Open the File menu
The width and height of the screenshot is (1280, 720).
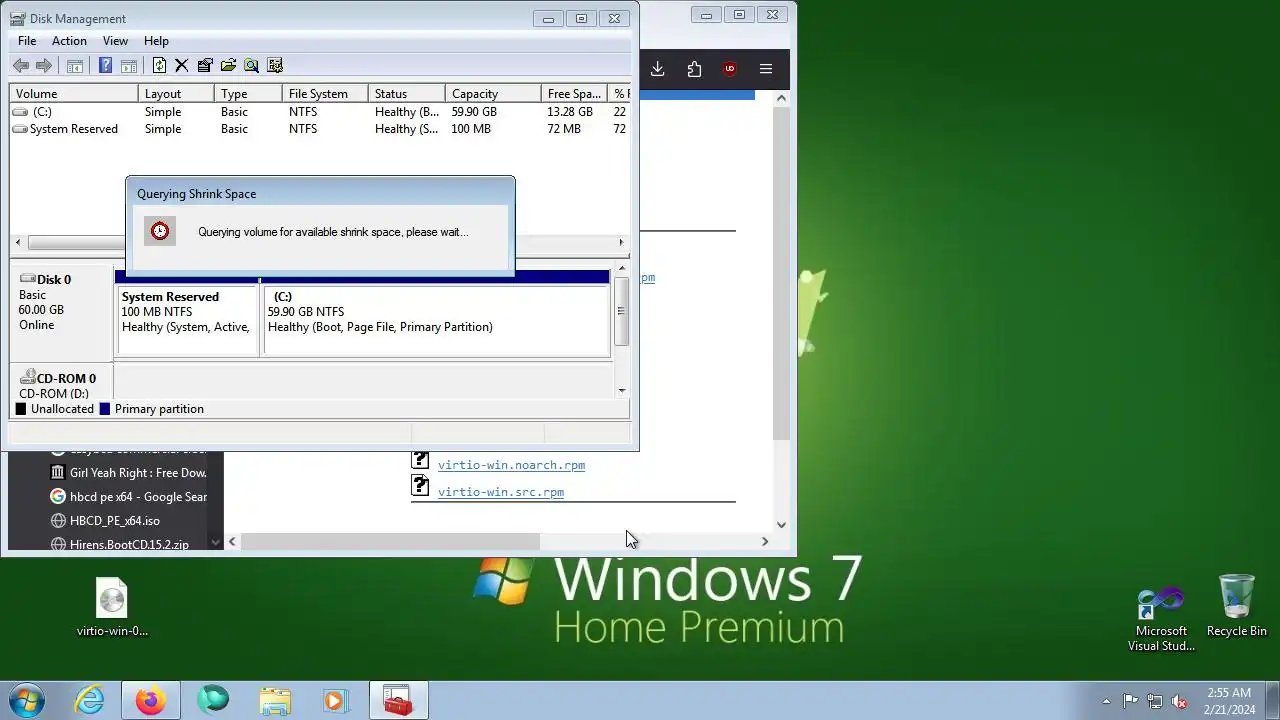(x=27, y=41)
